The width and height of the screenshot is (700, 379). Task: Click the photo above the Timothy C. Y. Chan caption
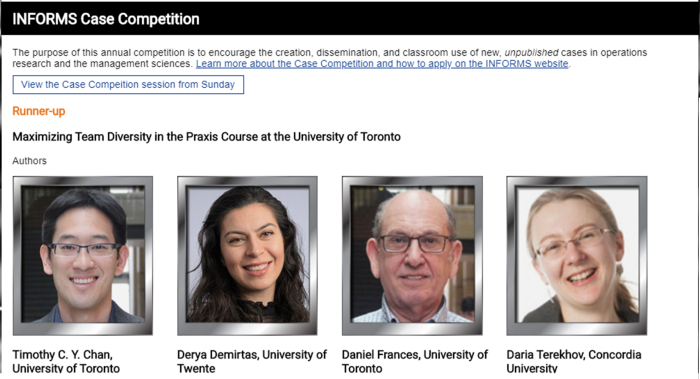point(83,254)
